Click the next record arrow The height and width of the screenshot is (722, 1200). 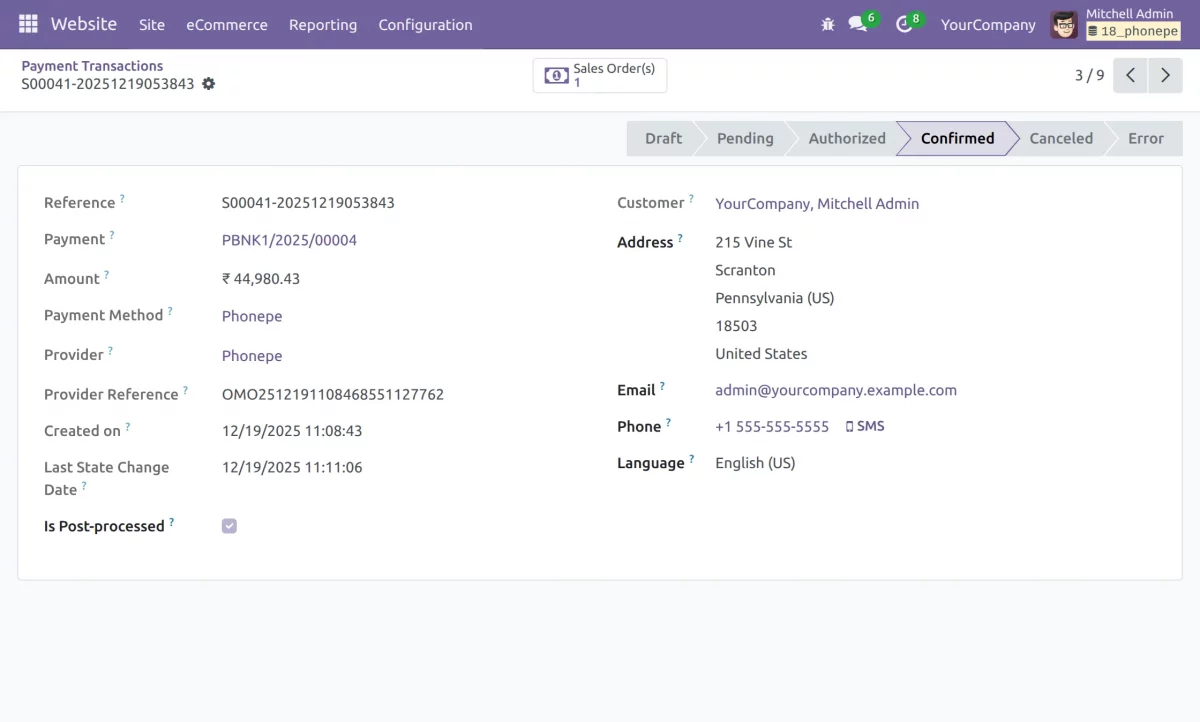point(1166,74)
